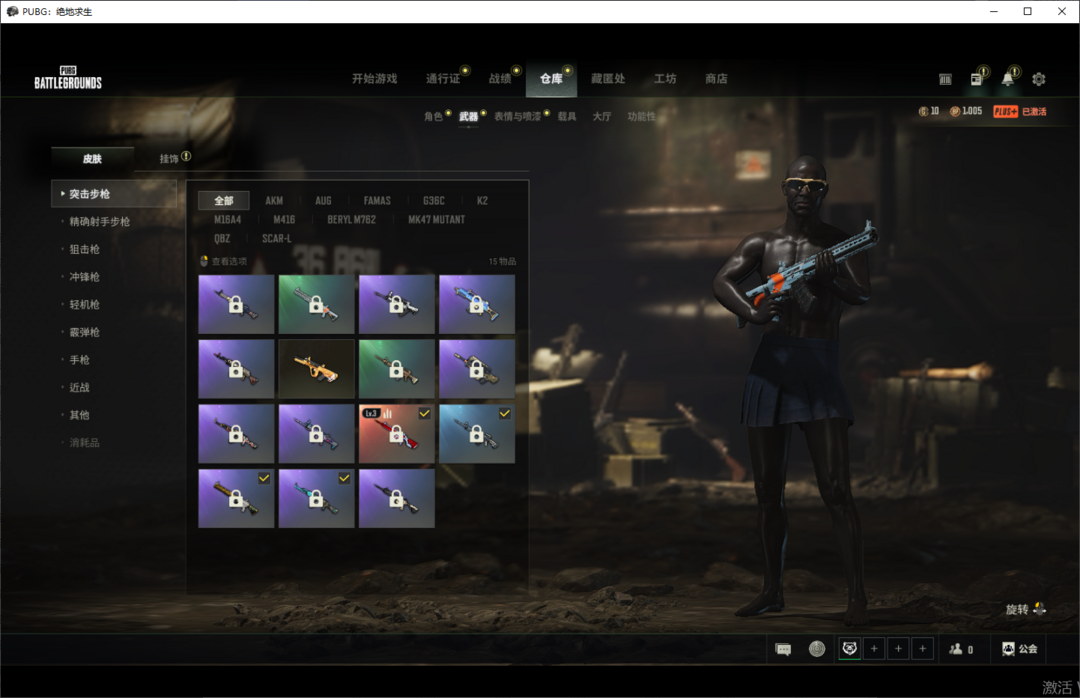Click the 1,005 BP balance
This screenshot has height=698, width=1080.
pyautogui.click(x=972, y=112)
